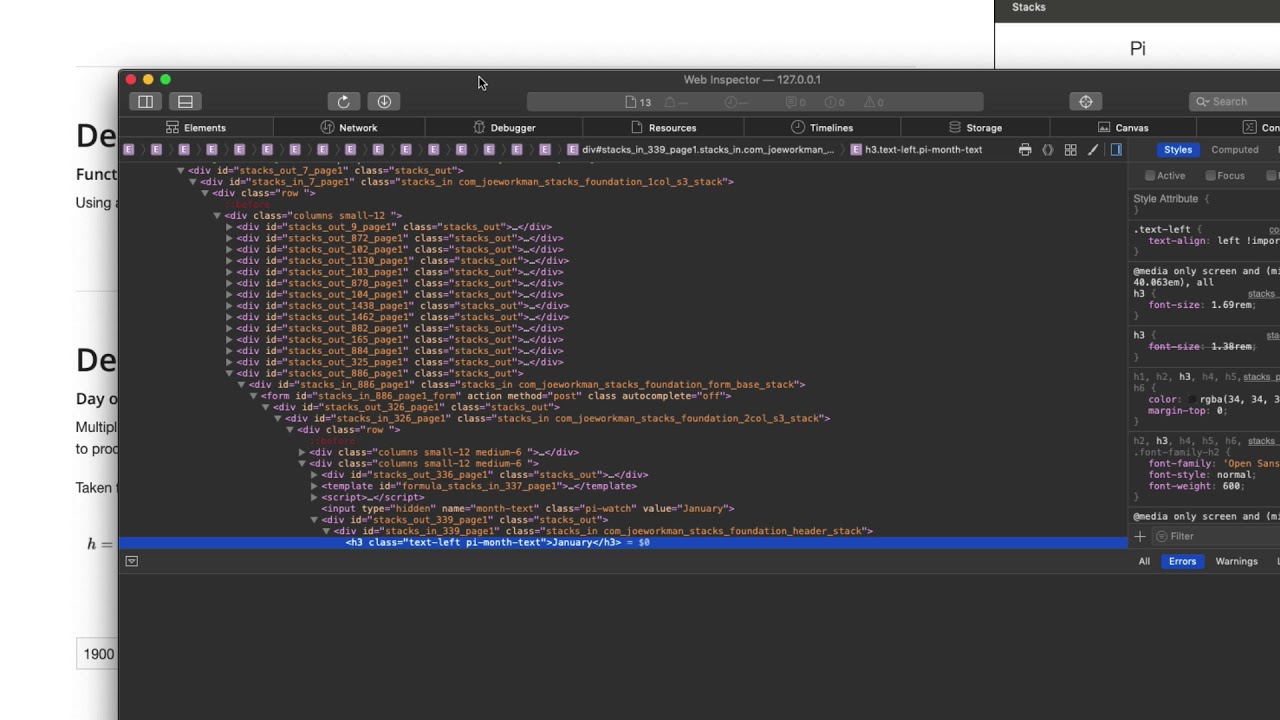This screenshot has width=1280, height=720.
Task: Show All console messages
Action: click(1144, 561)
